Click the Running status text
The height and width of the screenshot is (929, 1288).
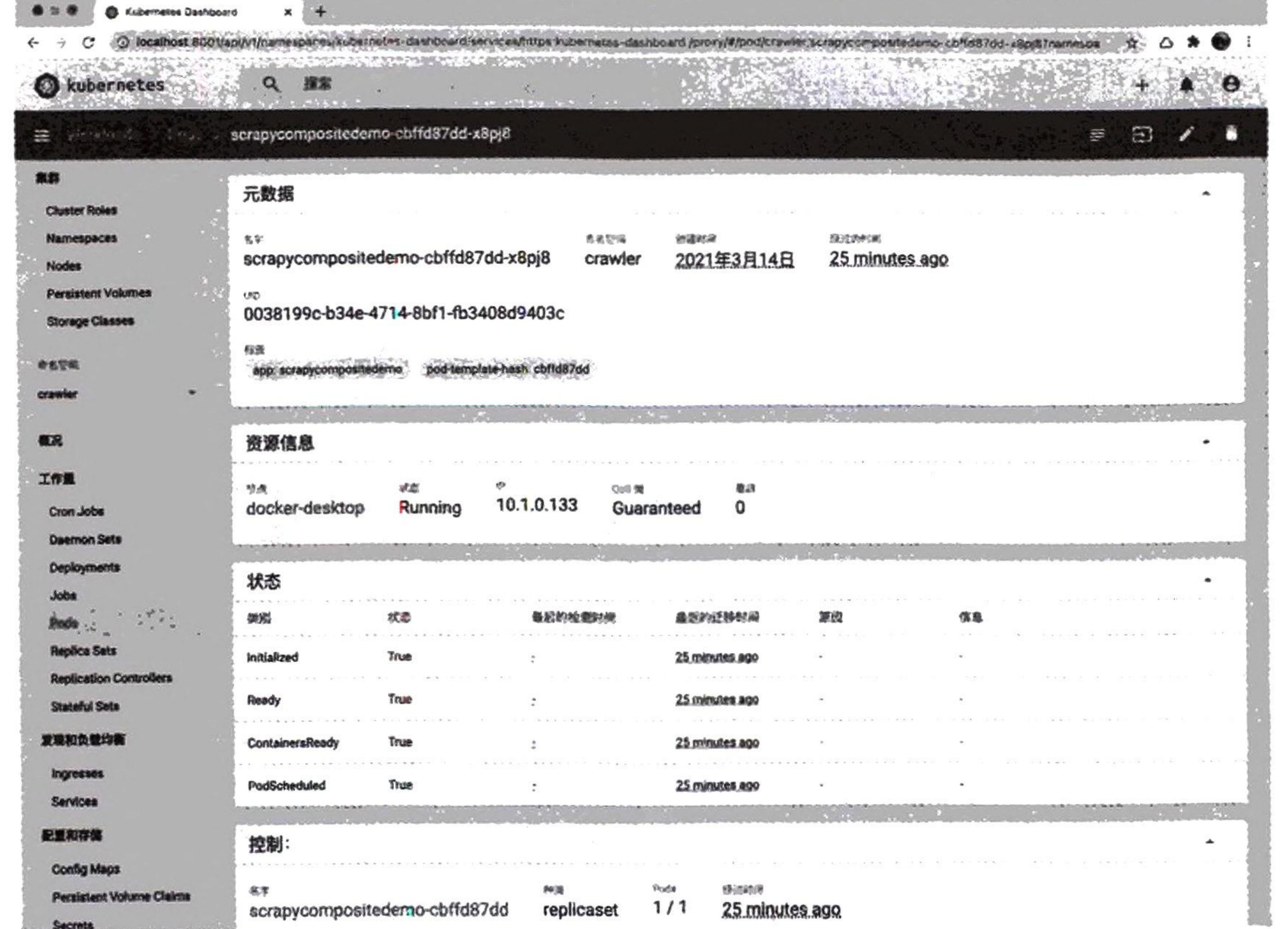[x=430, y=508]
